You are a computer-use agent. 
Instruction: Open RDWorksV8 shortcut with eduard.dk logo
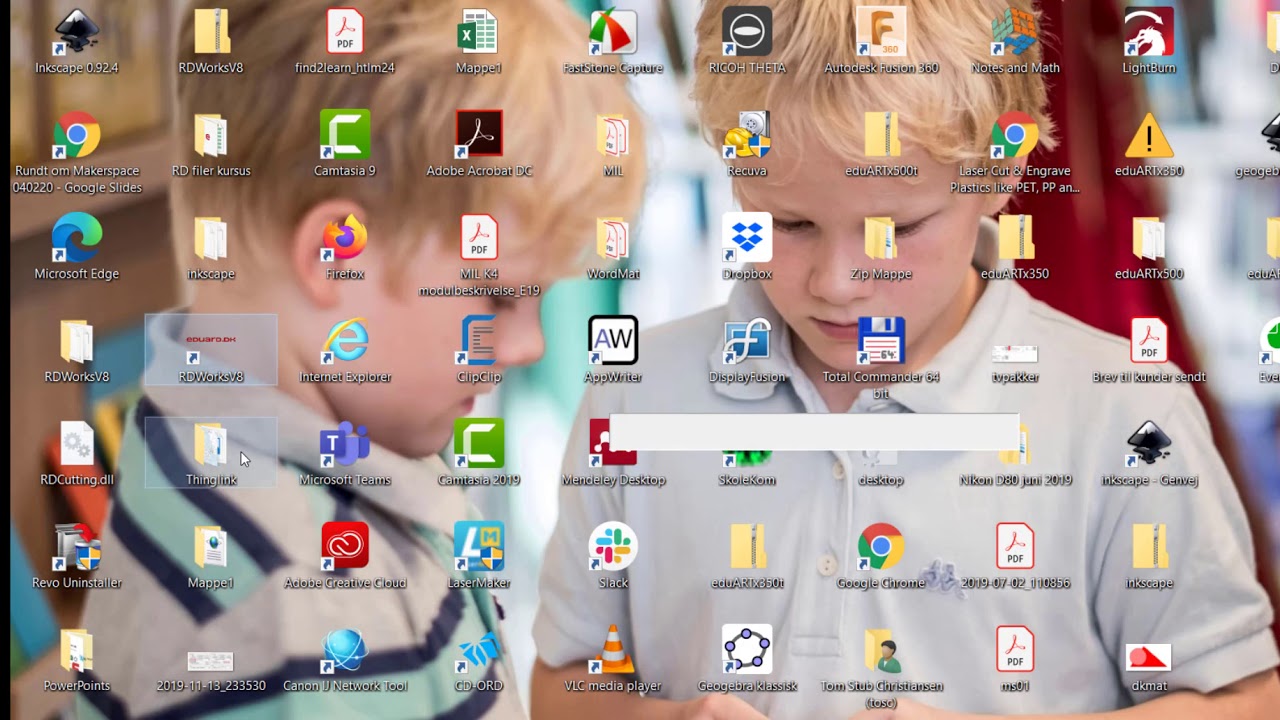[x=211, y=348]
